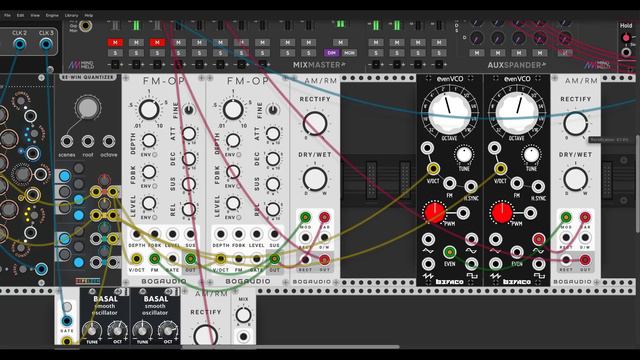
Task: Click the quantizer octave input jack
Action: (x=109, y=142)
